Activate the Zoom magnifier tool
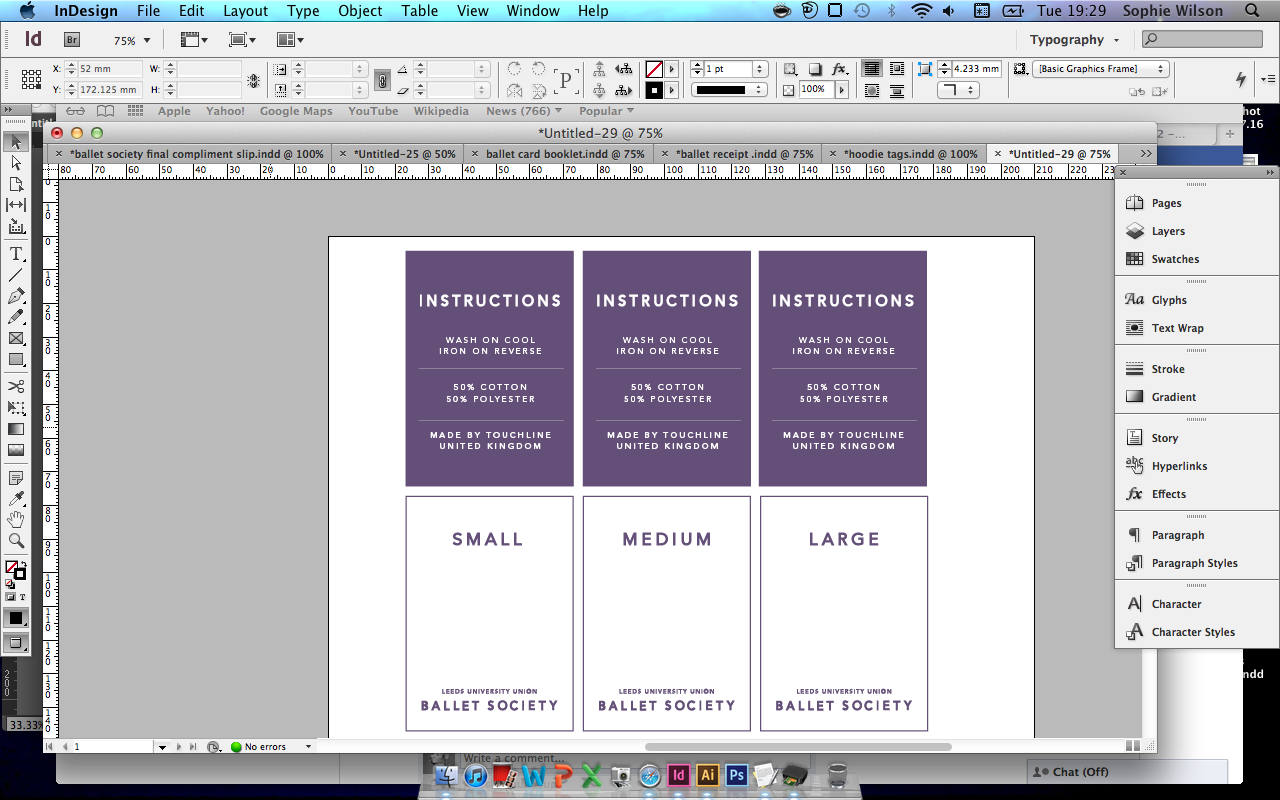Viewport: 1280px width, 800px height. point(16,541)
